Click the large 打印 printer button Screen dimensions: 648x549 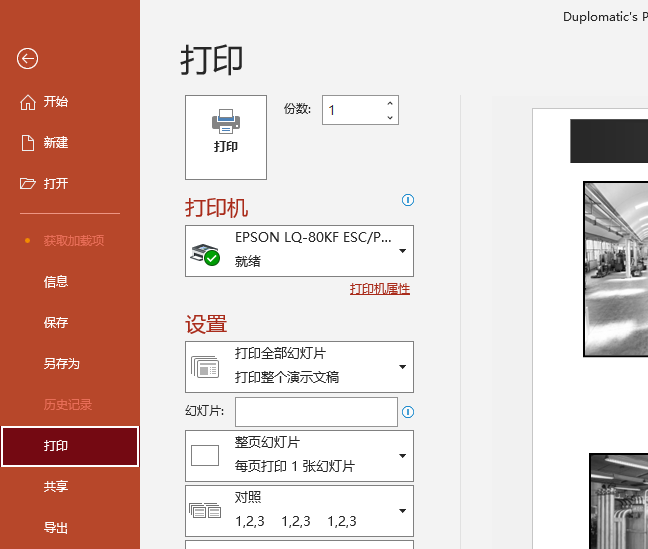pyautogui.click(x=226, y=137)
